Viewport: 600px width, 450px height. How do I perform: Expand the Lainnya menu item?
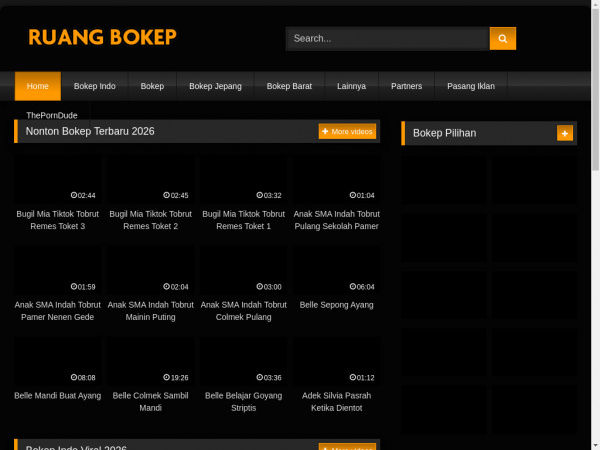pyautogui.click(x=351, y=86)
